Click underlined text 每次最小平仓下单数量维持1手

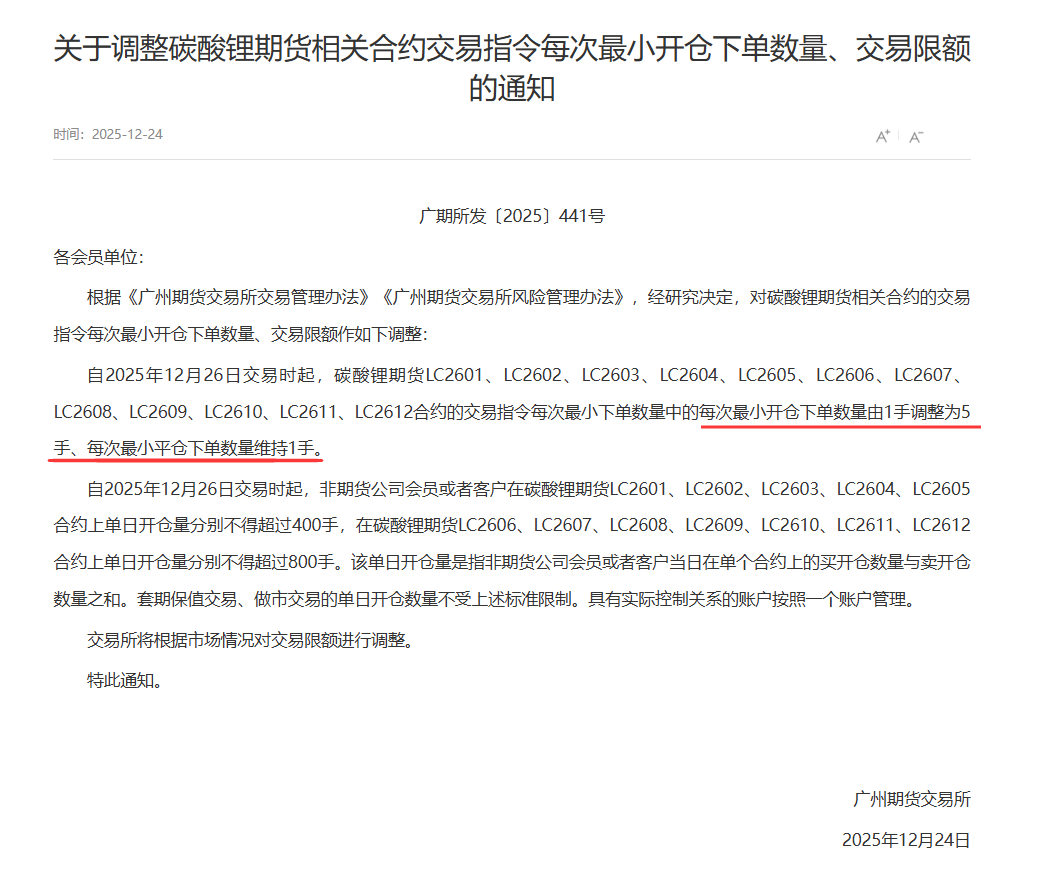click(x=201, y=448)
